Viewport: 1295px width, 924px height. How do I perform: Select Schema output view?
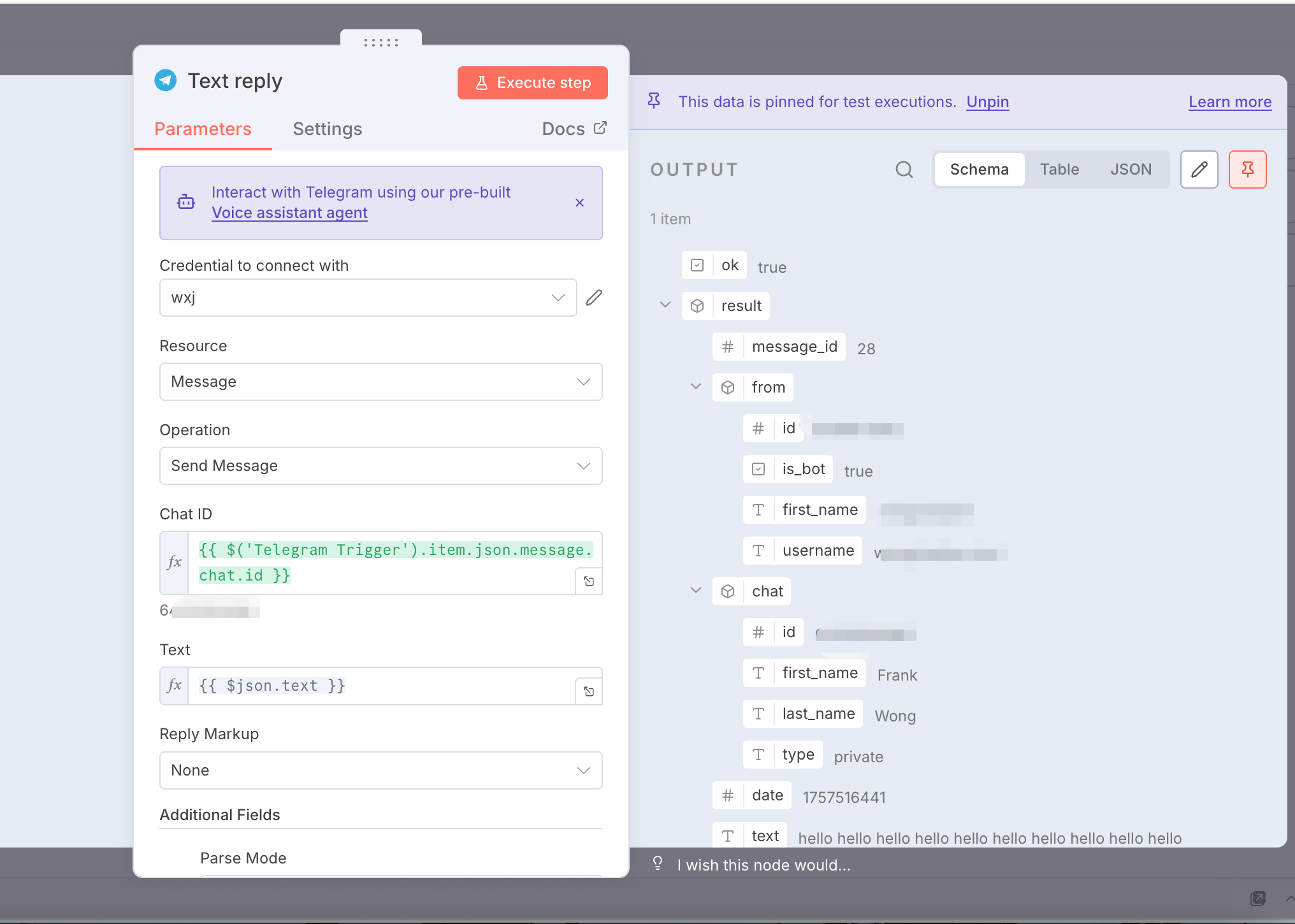click(979, 170)
